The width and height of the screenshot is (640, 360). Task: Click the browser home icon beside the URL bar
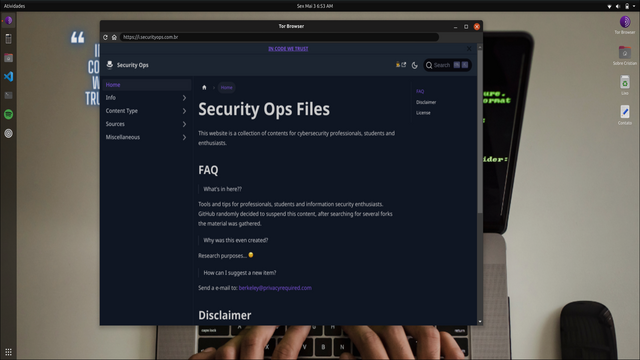click(x=114, y=37)
